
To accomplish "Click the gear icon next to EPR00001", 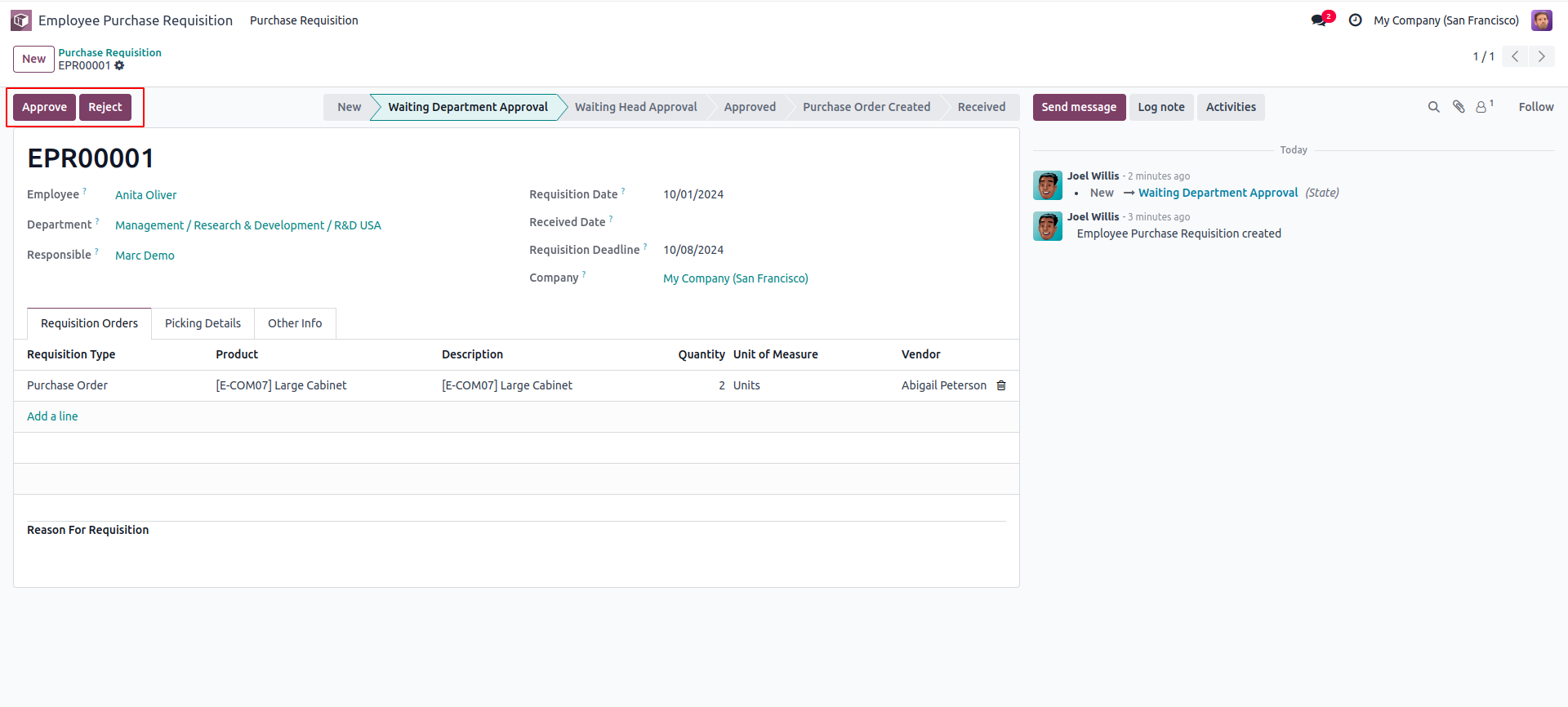I will (119, 65).
